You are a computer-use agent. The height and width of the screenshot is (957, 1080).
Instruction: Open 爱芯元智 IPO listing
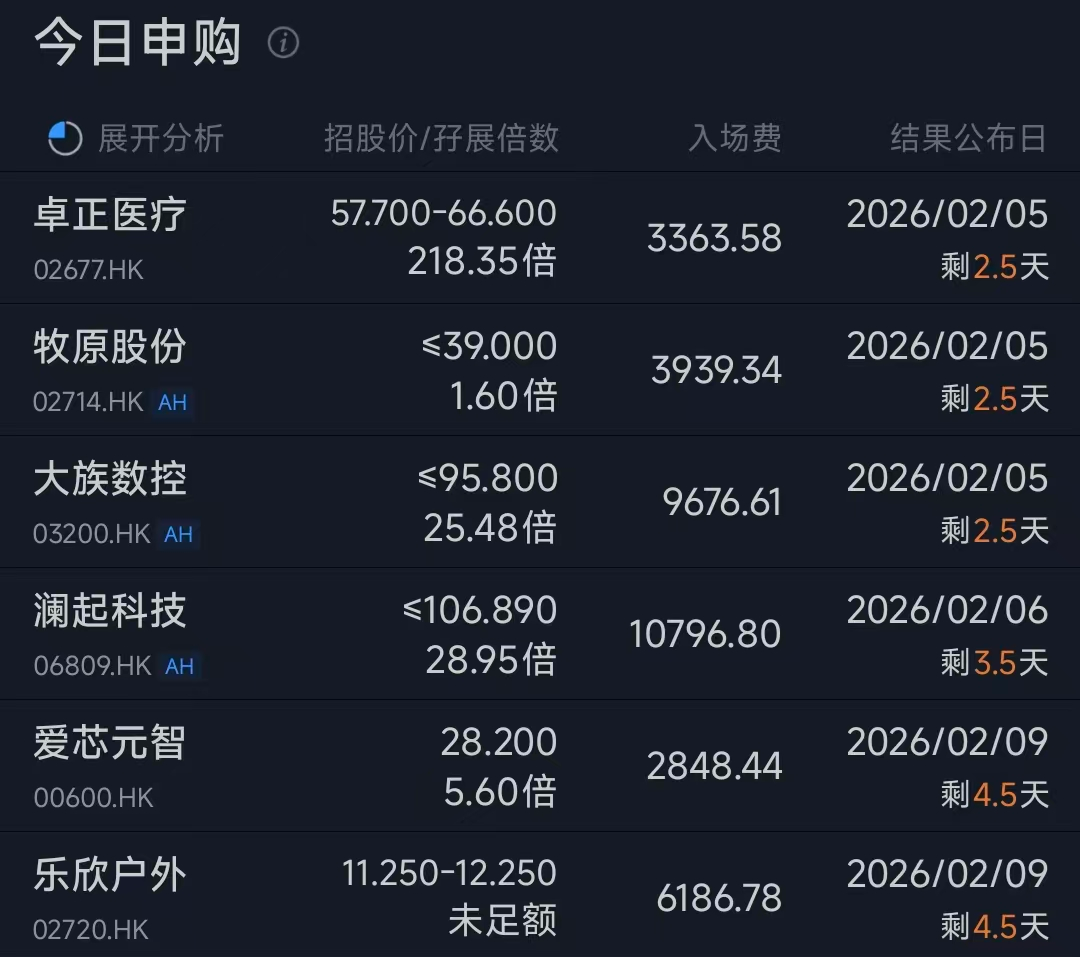pyautogui.click(x=110, y=744)
